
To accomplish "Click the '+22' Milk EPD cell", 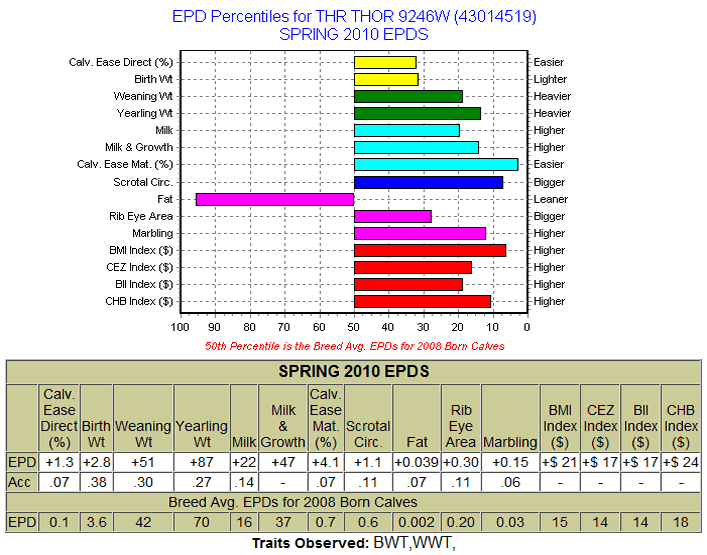I will 244,462.
